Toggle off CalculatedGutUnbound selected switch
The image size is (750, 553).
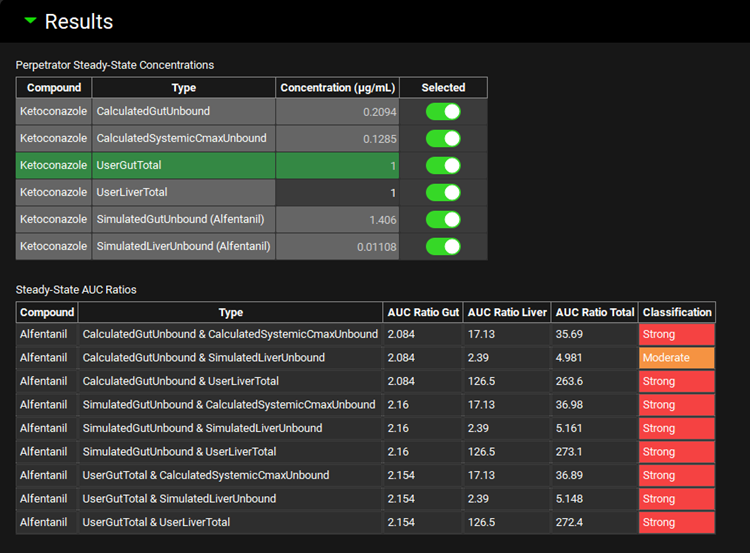[x=443, y=111]
